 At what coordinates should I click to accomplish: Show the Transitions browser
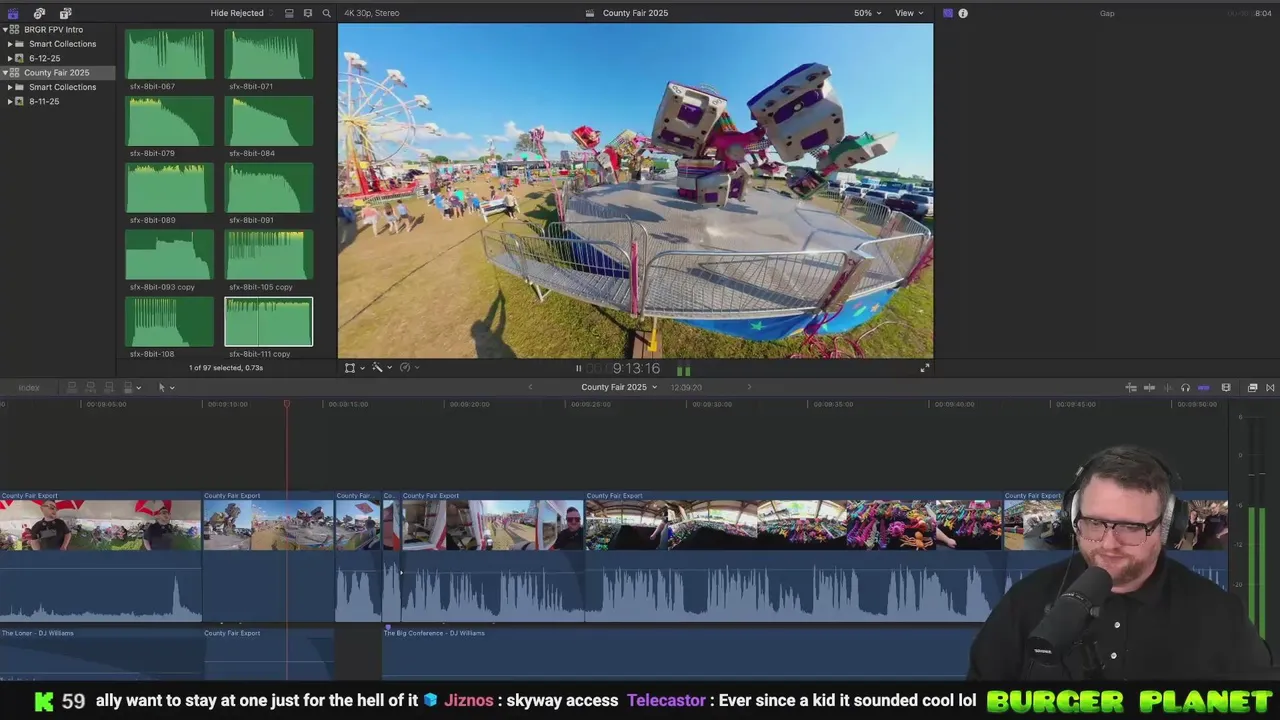pyautogui.click(x=1270, y=388)
